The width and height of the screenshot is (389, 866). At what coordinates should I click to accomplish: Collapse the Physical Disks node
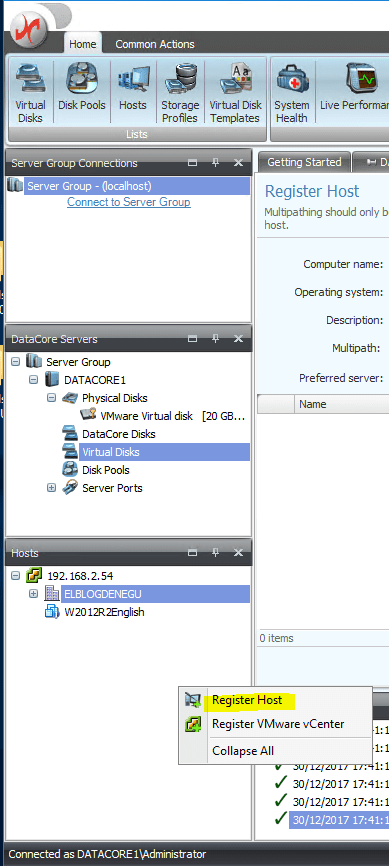tap(51, 398)
